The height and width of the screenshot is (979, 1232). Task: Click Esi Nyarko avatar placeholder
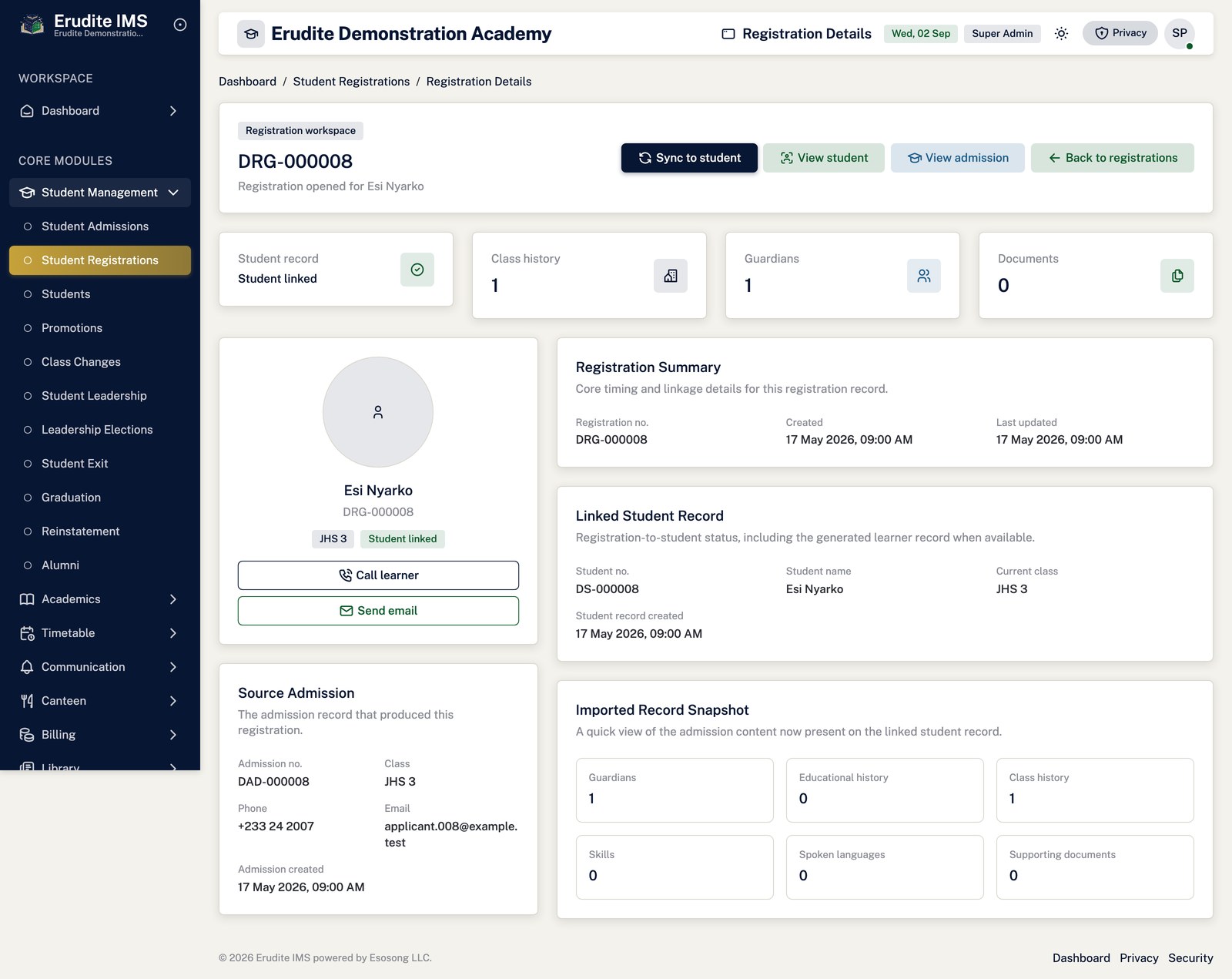(x=378, y=412)
